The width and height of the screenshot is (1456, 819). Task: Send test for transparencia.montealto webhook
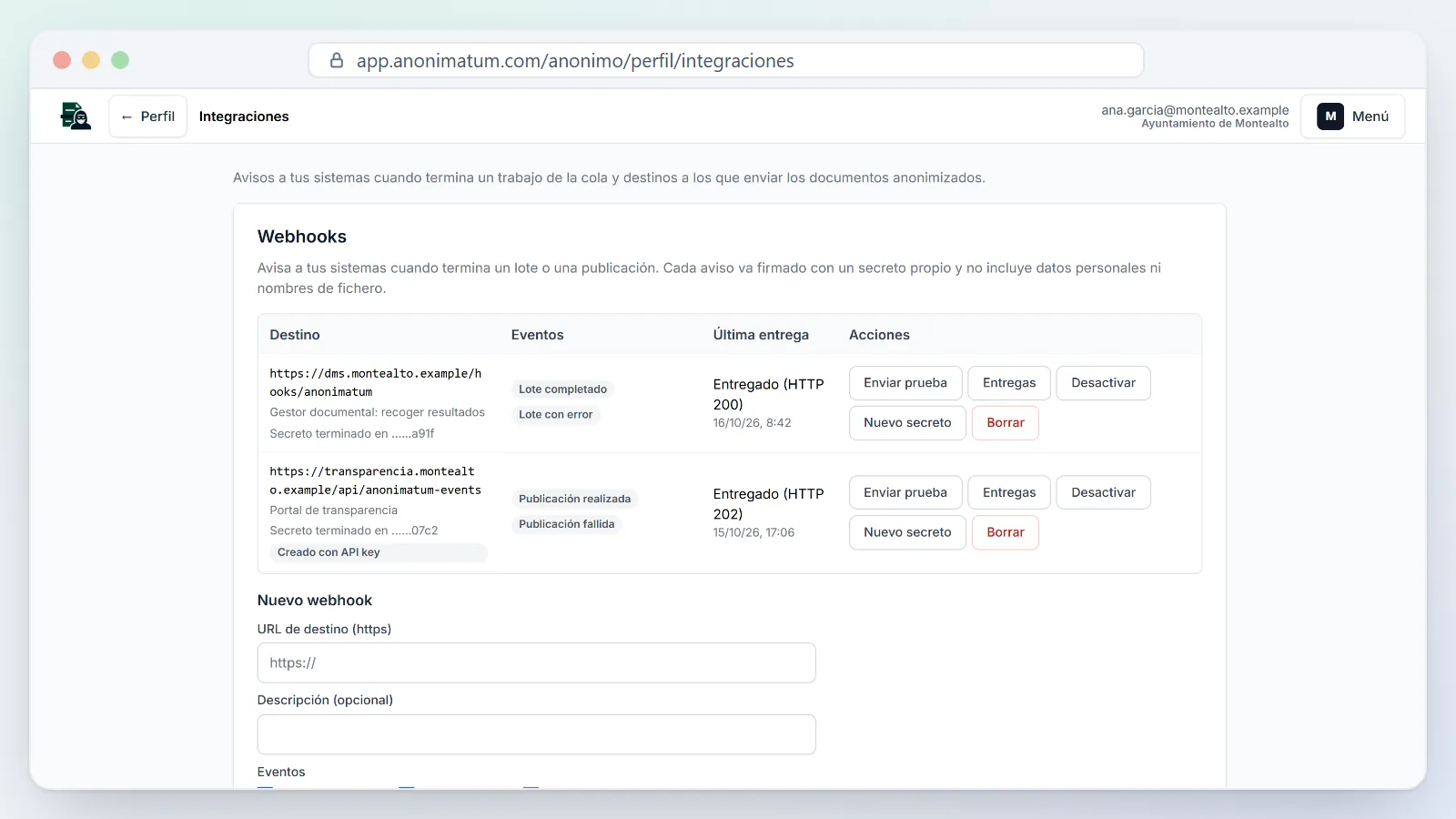click(x=905, y=493)
